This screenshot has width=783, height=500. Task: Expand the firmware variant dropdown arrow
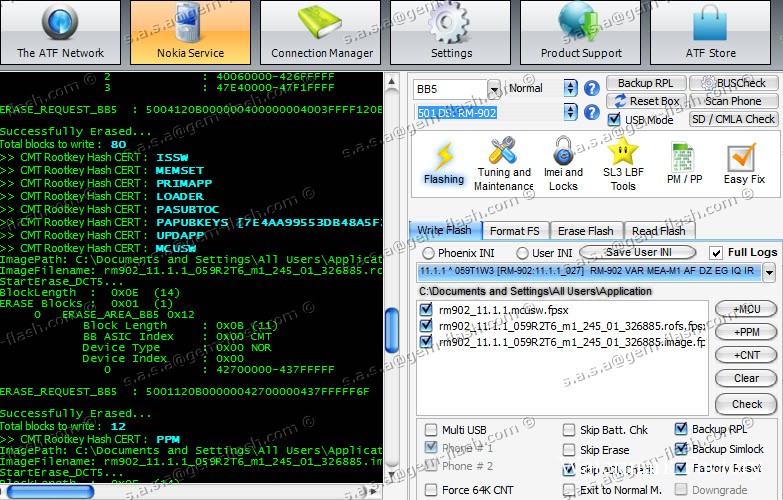coord(770,272)
